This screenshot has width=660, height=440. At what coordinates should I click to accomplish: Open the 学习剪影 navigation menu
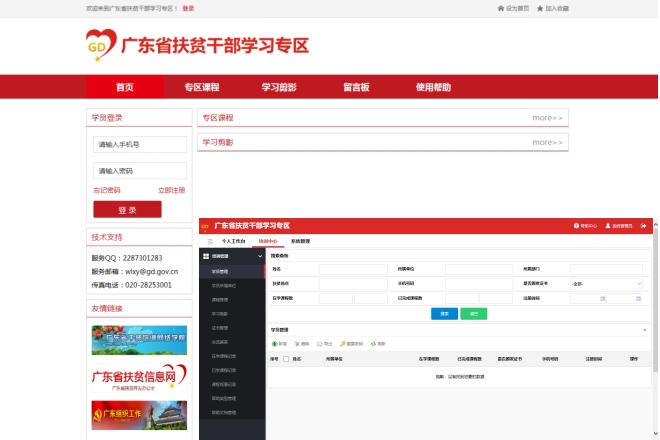[279, 87]
